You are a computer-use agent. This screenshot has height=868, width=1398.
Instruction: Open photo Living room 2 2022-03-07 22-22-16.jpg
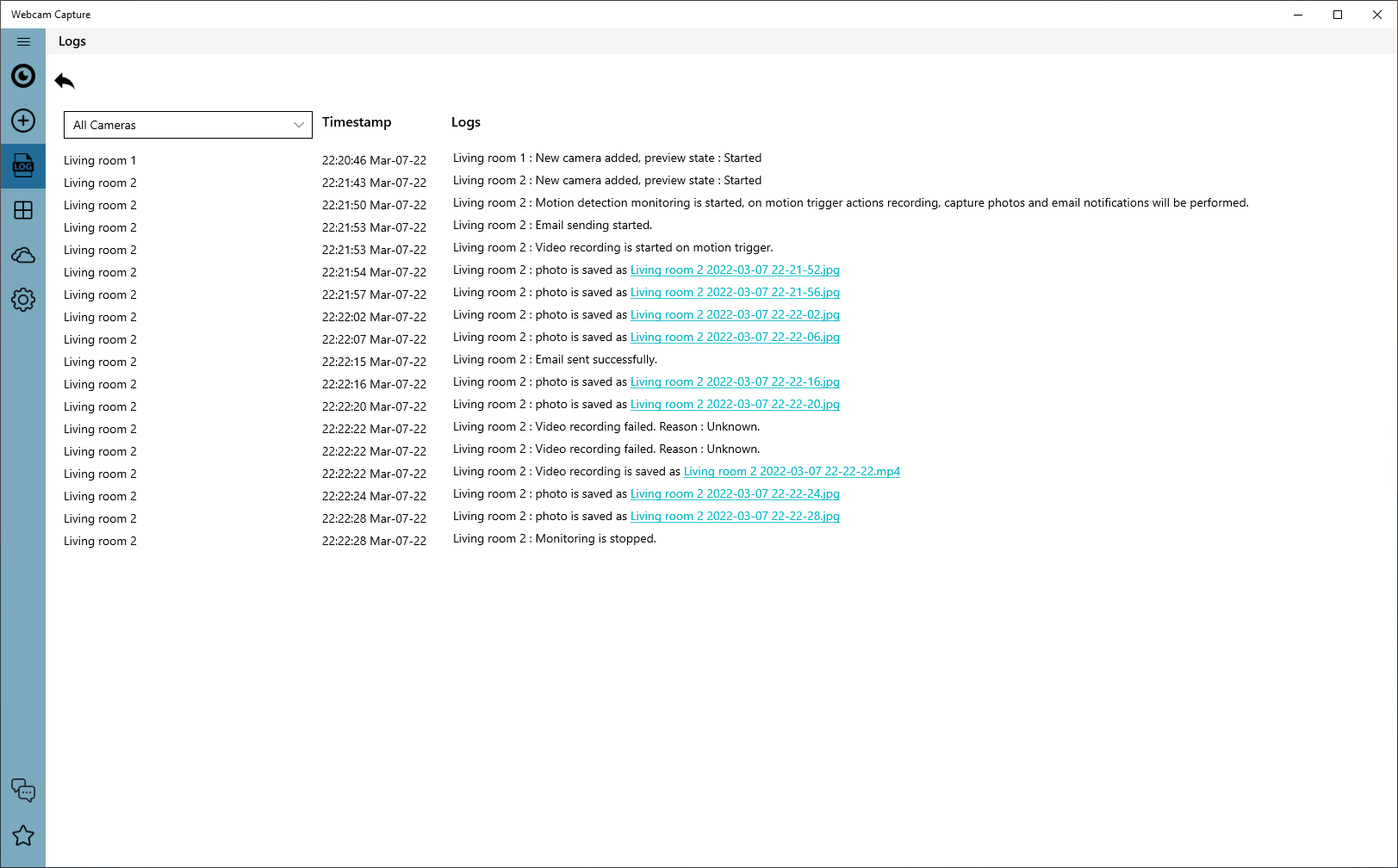pyautogui.click(x=735, y=381)
